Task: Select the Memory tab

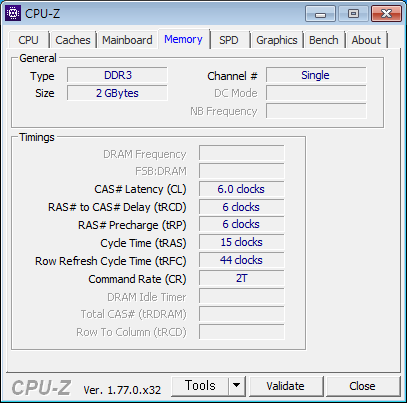Action: click(x=183, y=39)
